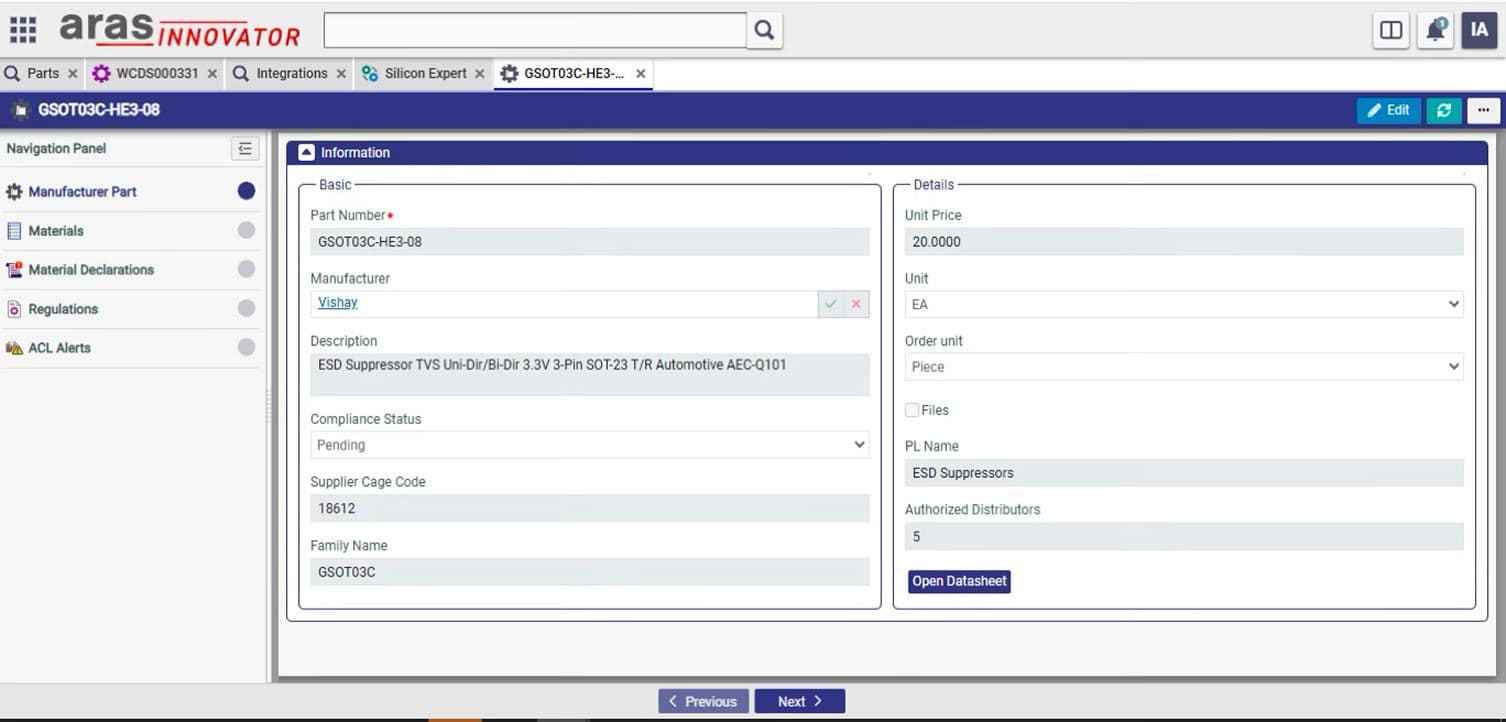Close the Integrations tab
This screenshot has height=722, width=1506.
pos(341,74)
